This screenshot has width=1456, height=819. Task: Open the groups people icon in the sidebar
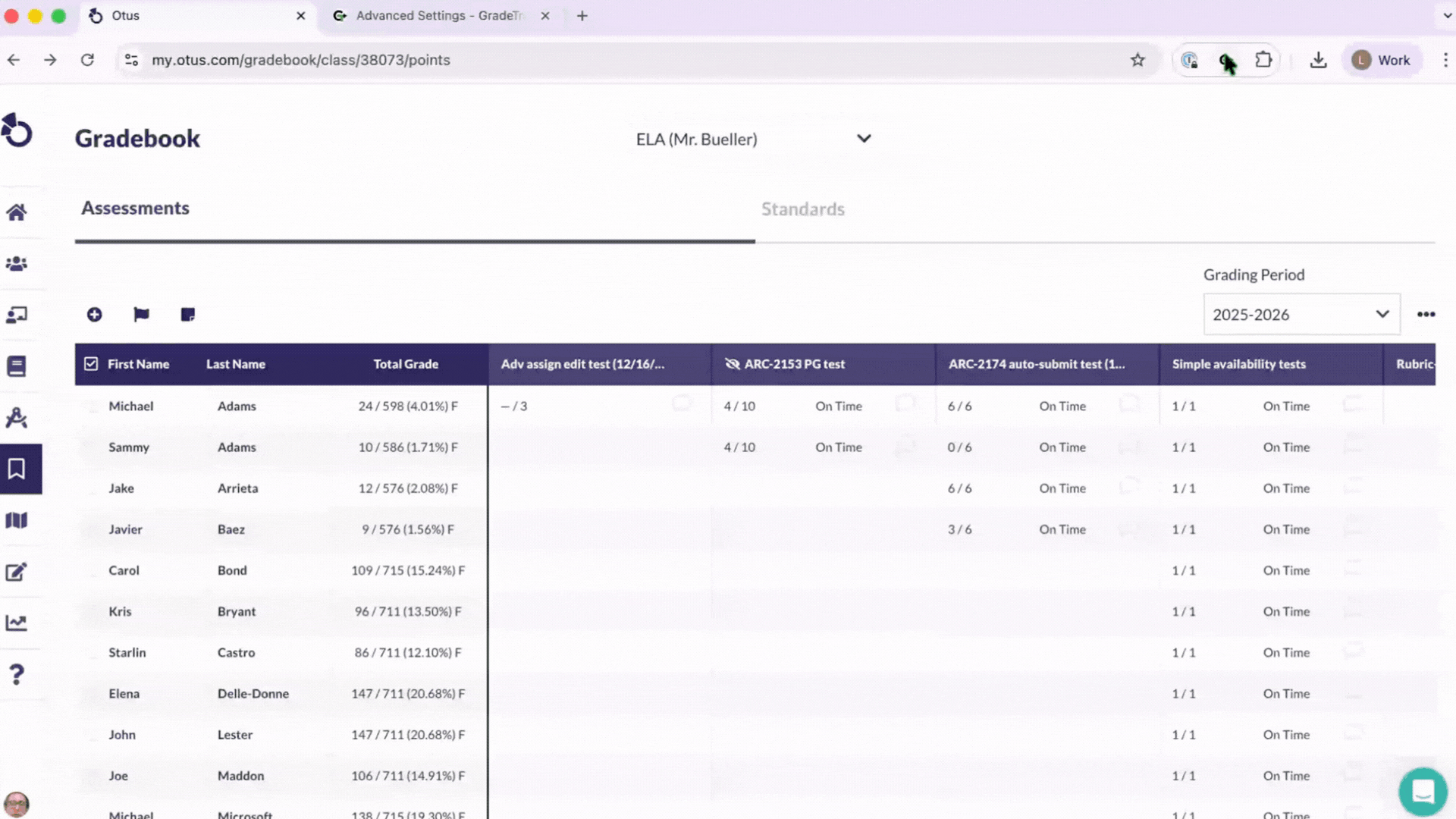pyautogui.click(x=17, y=264)
